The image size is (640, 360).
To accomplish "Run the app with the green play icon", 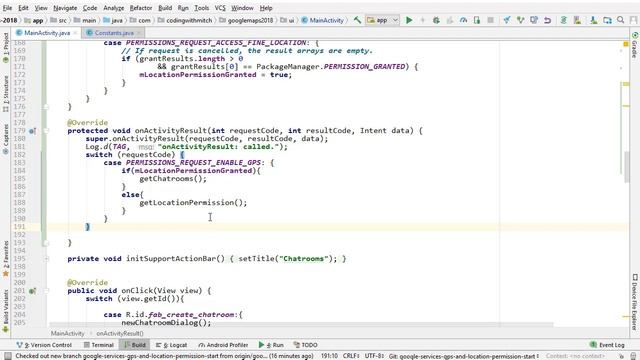I will [x=409, y=20].
